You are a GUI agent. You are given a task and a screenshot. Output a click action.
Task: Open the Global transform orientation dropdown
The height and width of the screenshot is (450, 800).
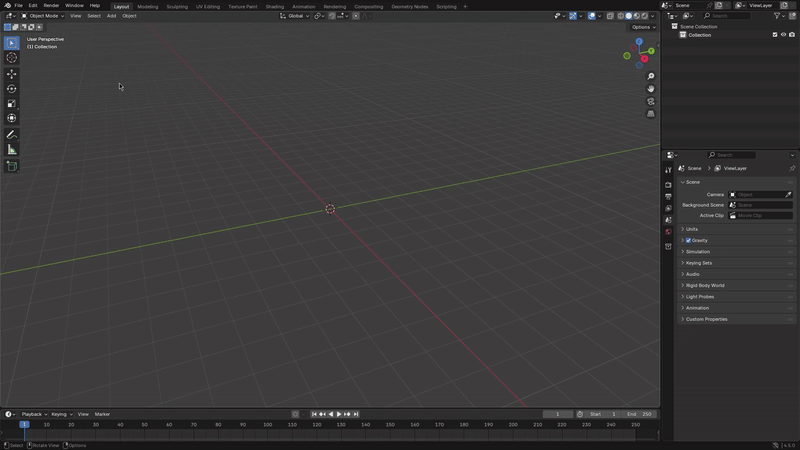coord(294,16)
